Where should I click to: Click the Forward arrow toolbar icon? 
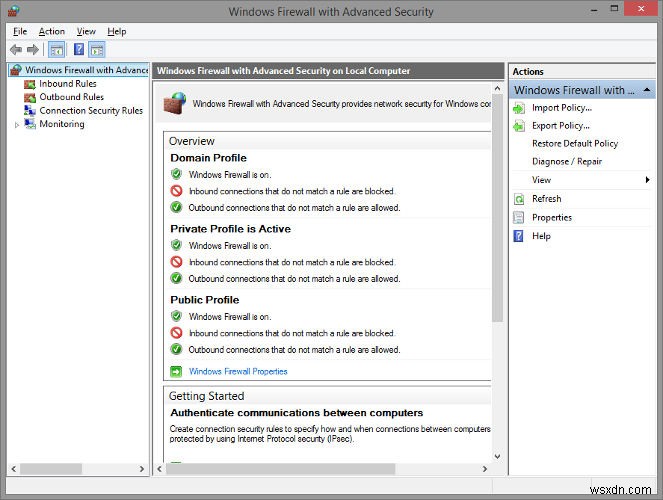[x=33, y=50]
